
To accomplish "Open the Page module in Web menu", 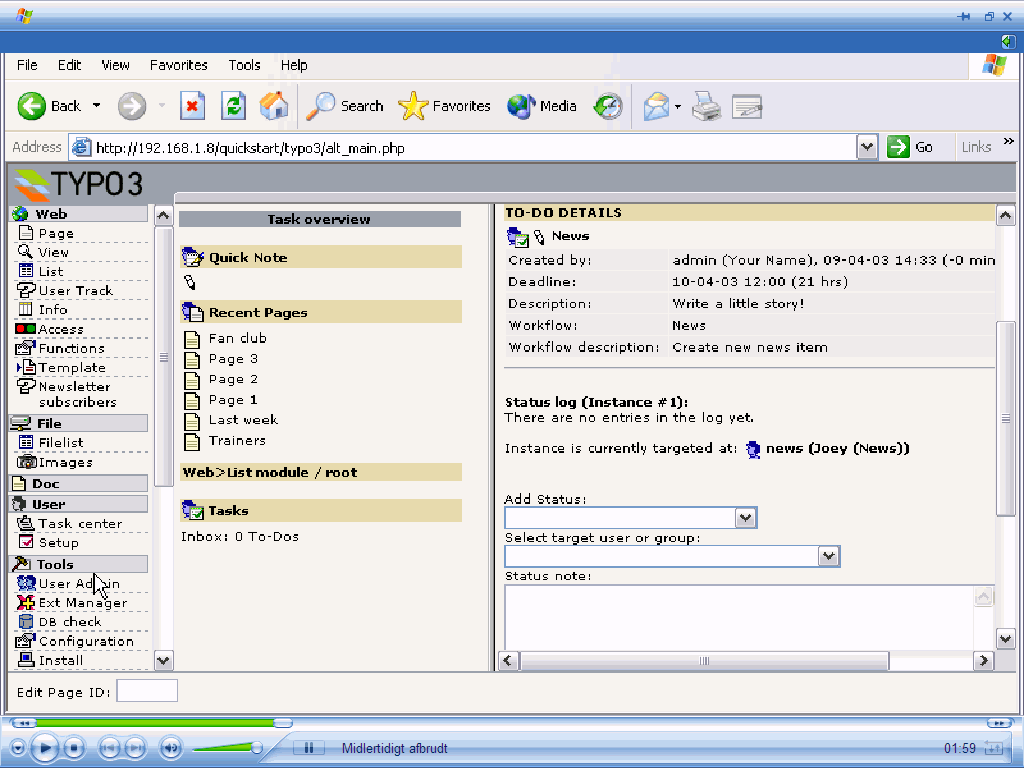I will point(56,233).
